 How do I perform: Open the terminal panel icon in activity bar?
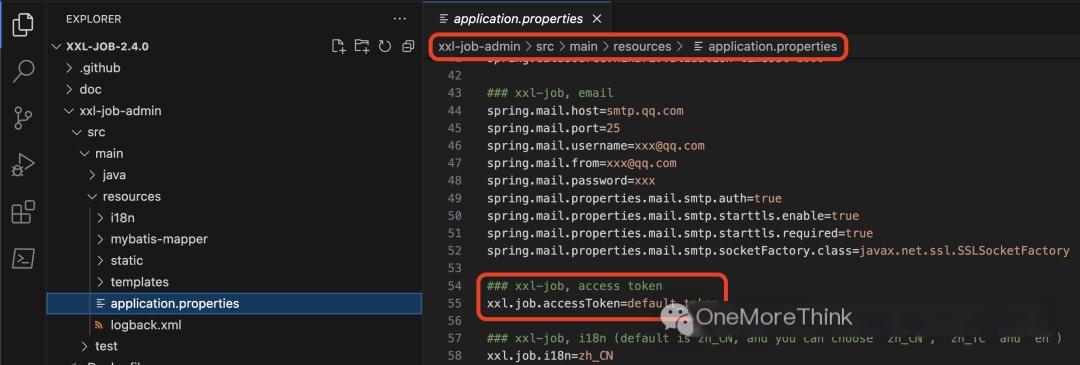click(x=23, y=259)
